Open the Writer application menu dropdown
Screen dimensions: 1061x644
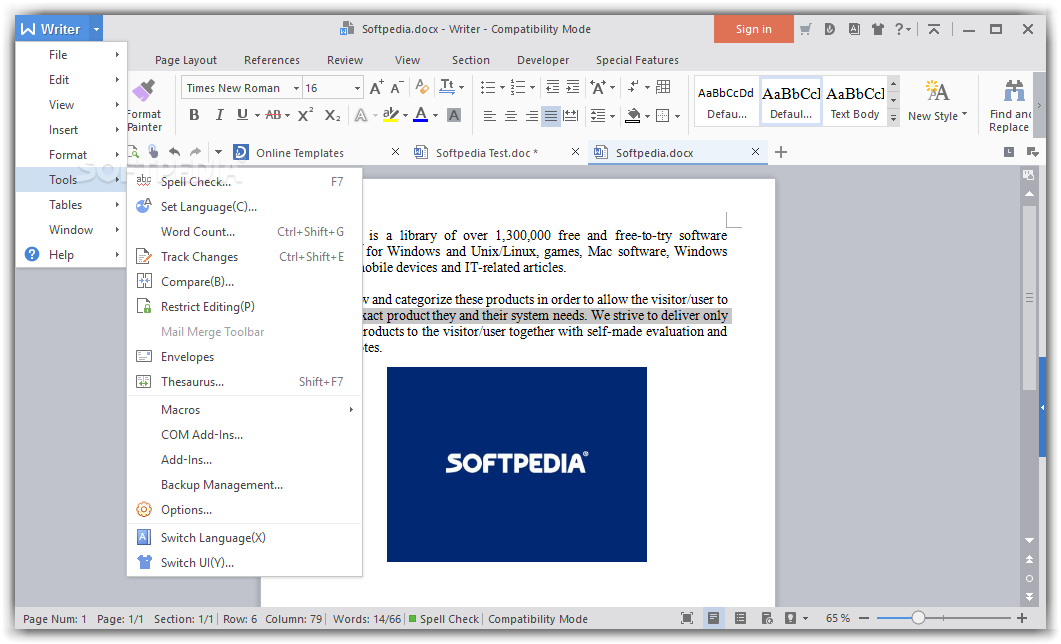97,29
